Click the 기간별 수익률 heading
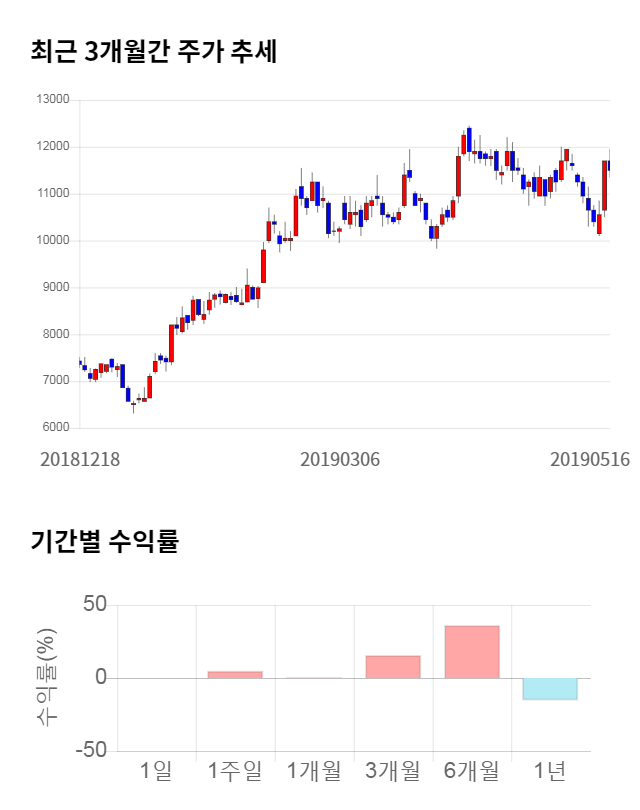640x810 pixels. pos(104,543)
